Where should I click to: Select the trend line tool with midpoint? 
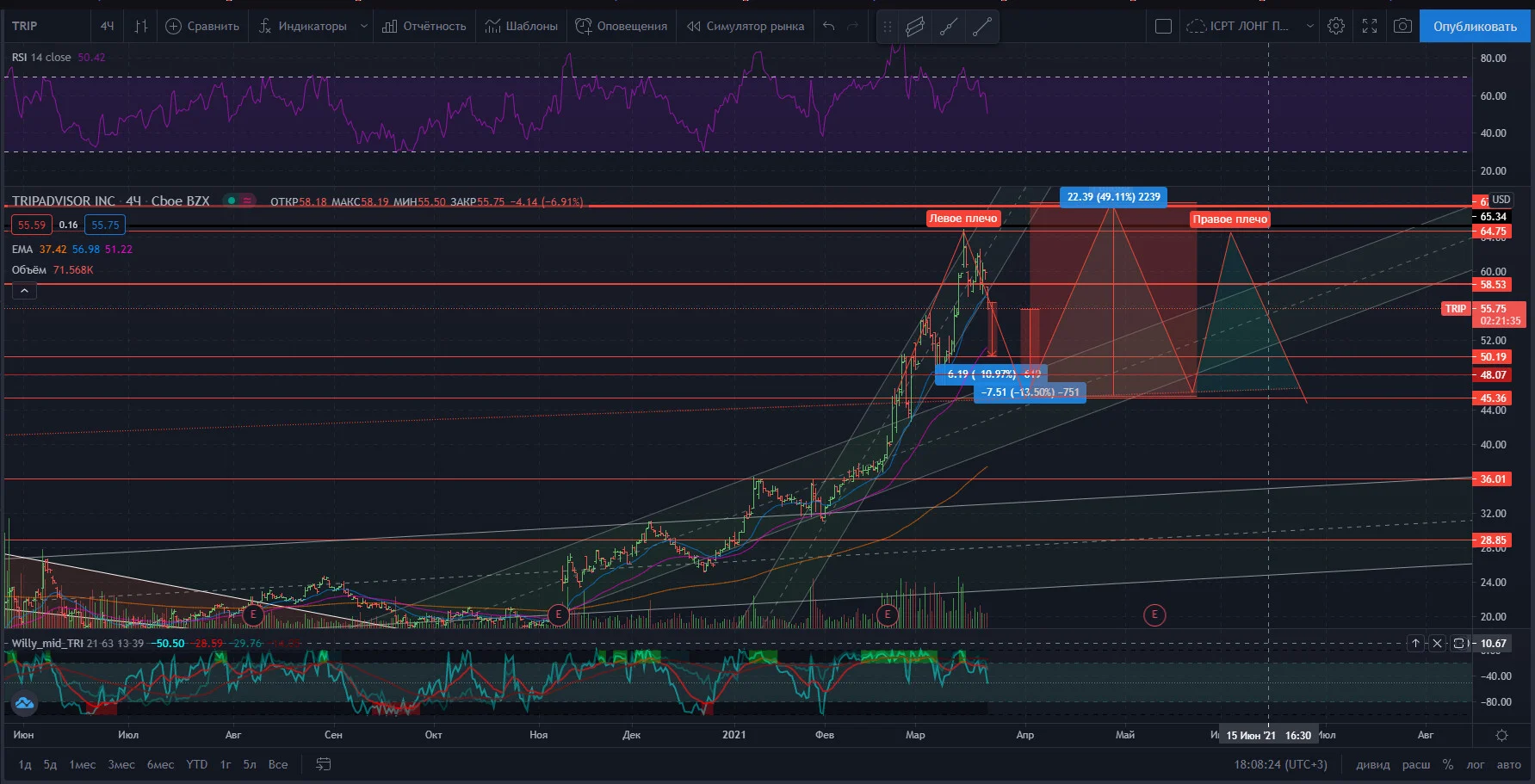(949, 27)
